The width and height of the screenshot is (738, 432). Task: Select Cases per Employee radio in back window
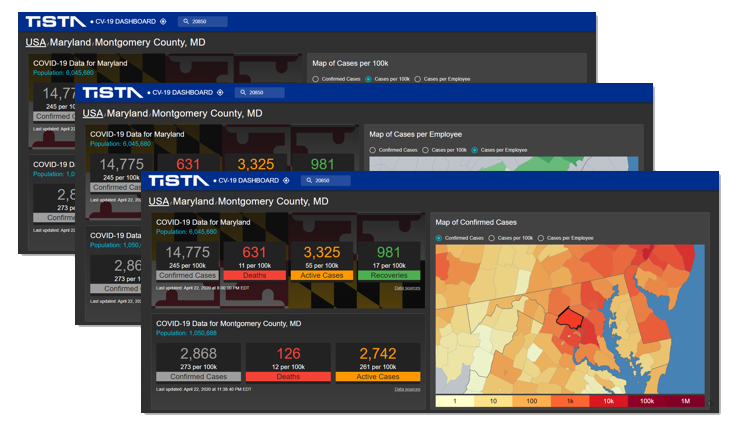417,79
